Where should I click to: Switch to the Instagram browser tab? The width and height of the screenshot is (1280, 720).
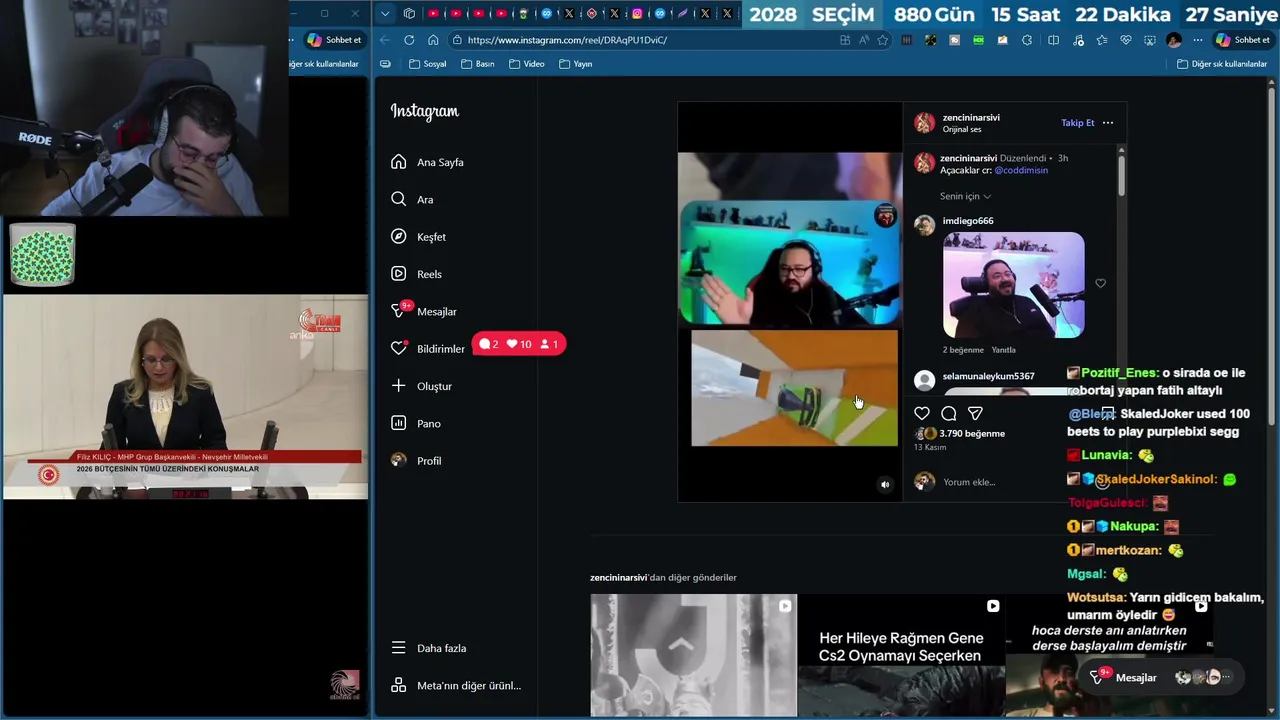(637, 13)
